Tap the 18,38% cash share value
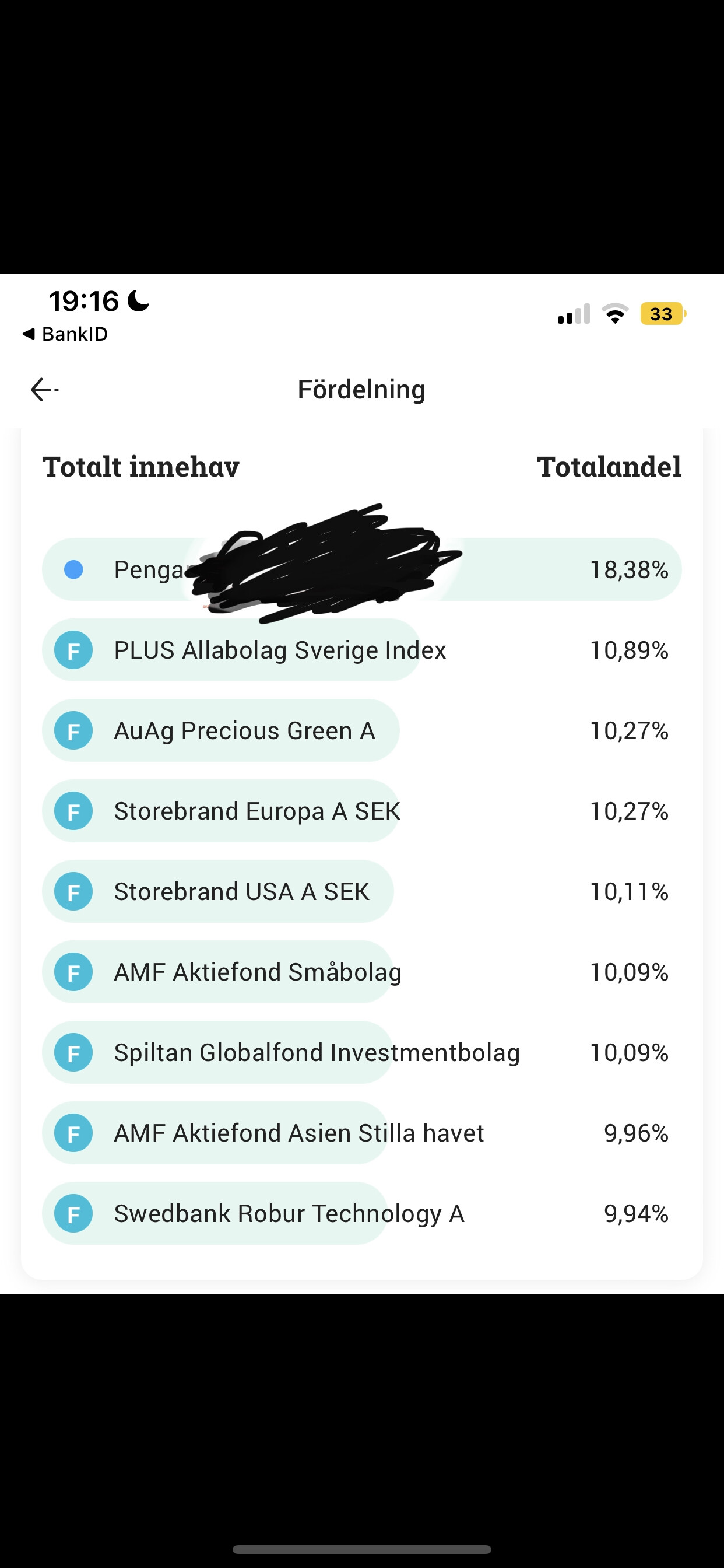This screenshot has width=724, height=1568. pyautogui.click(x=629, y=570)
